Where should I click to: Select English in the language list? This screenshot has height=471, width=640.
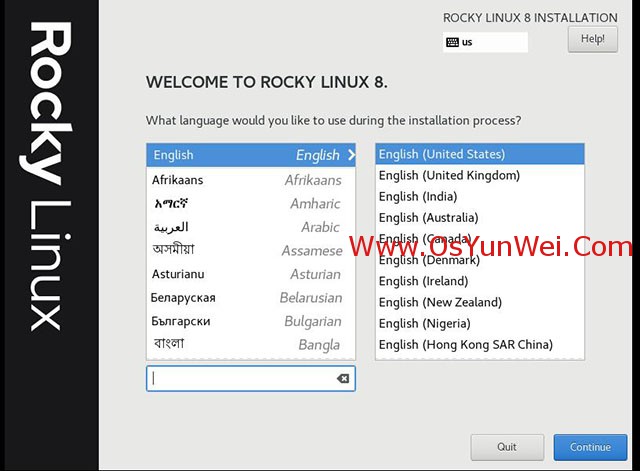tap(251, 155)
